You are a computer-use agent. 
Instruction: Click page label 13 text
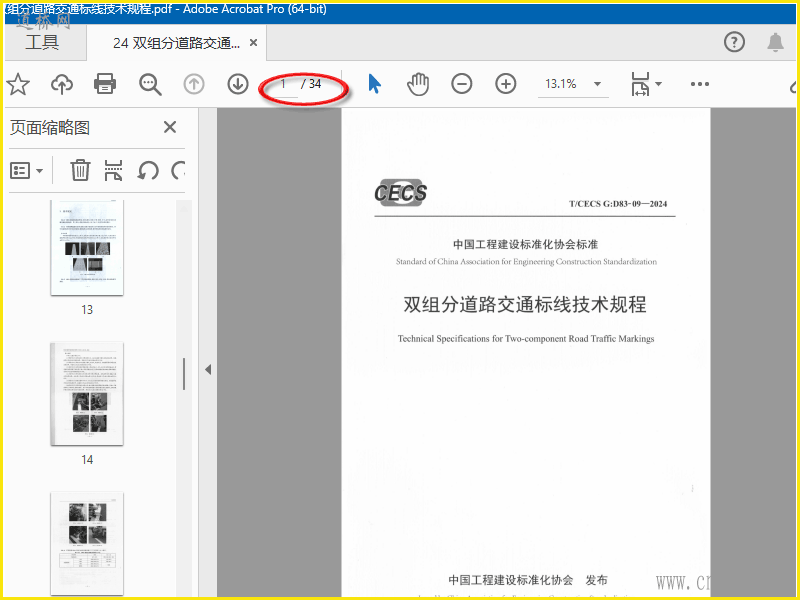click(87, 310)
